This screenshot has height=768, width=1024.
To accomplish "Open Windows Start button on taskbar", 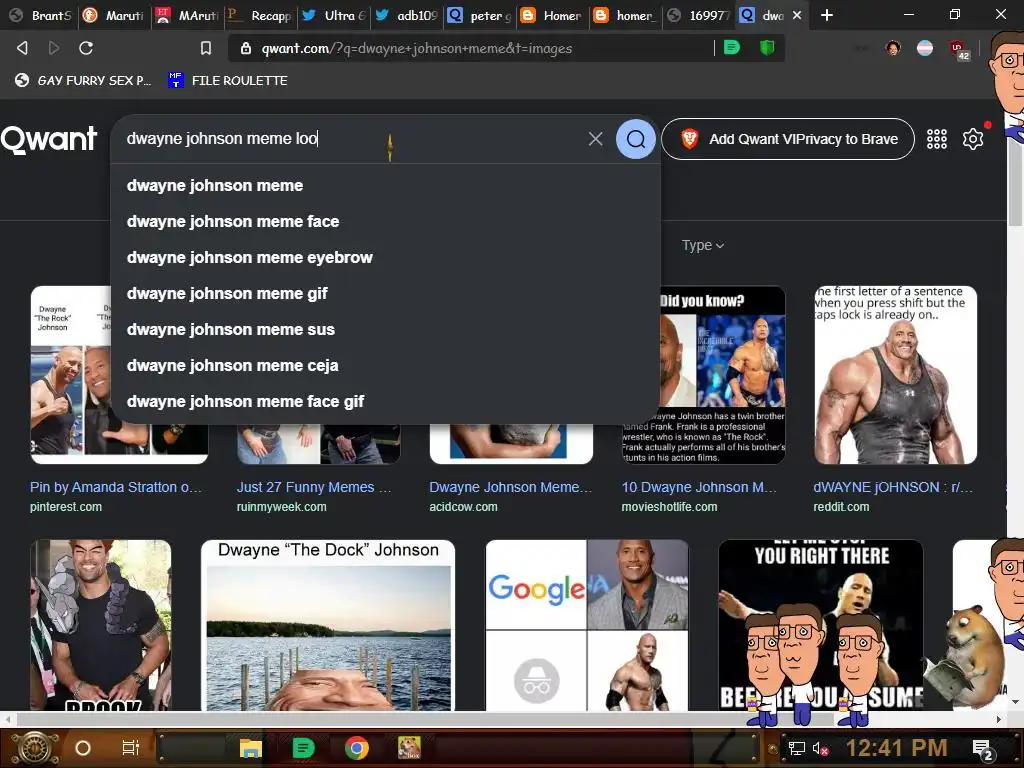I will (35, 748).
